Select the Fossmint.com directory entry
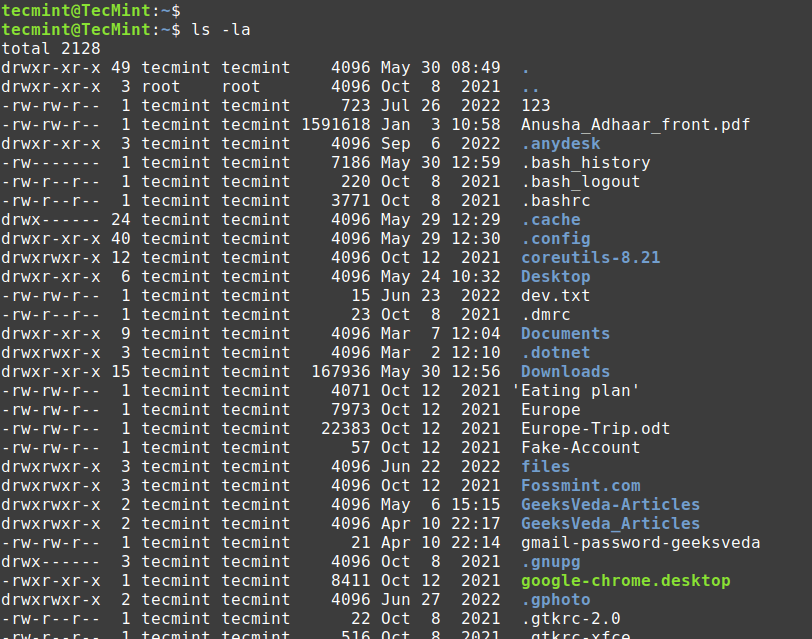This screenshot has width=812, height=639. pyautogui.click(x=580, y=485)
